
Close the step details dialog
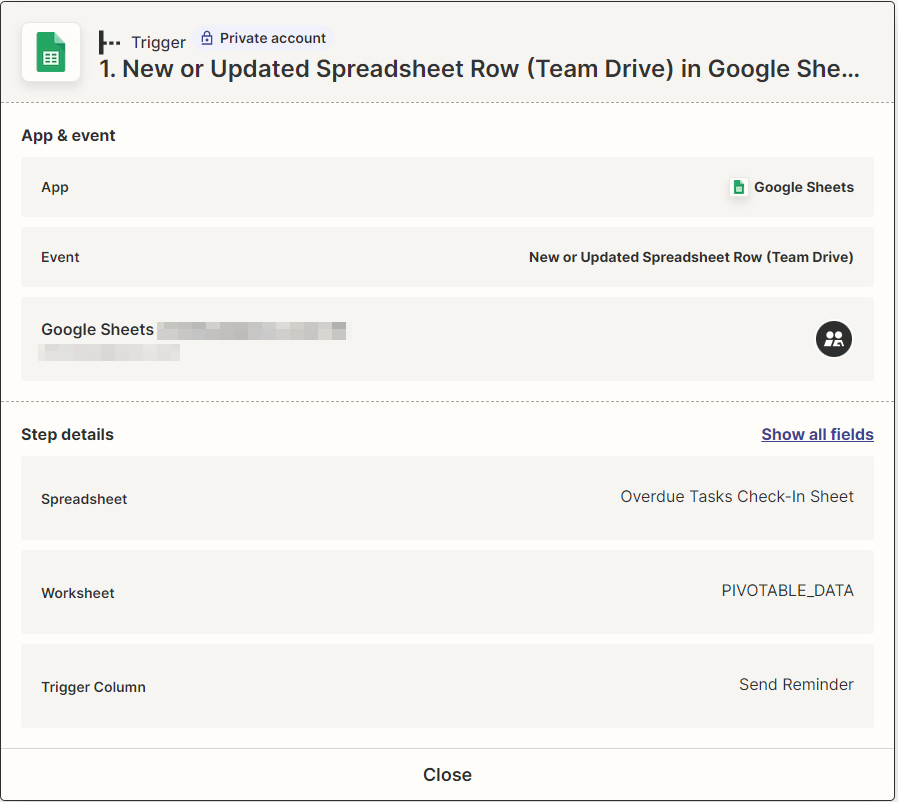(447, 775)
